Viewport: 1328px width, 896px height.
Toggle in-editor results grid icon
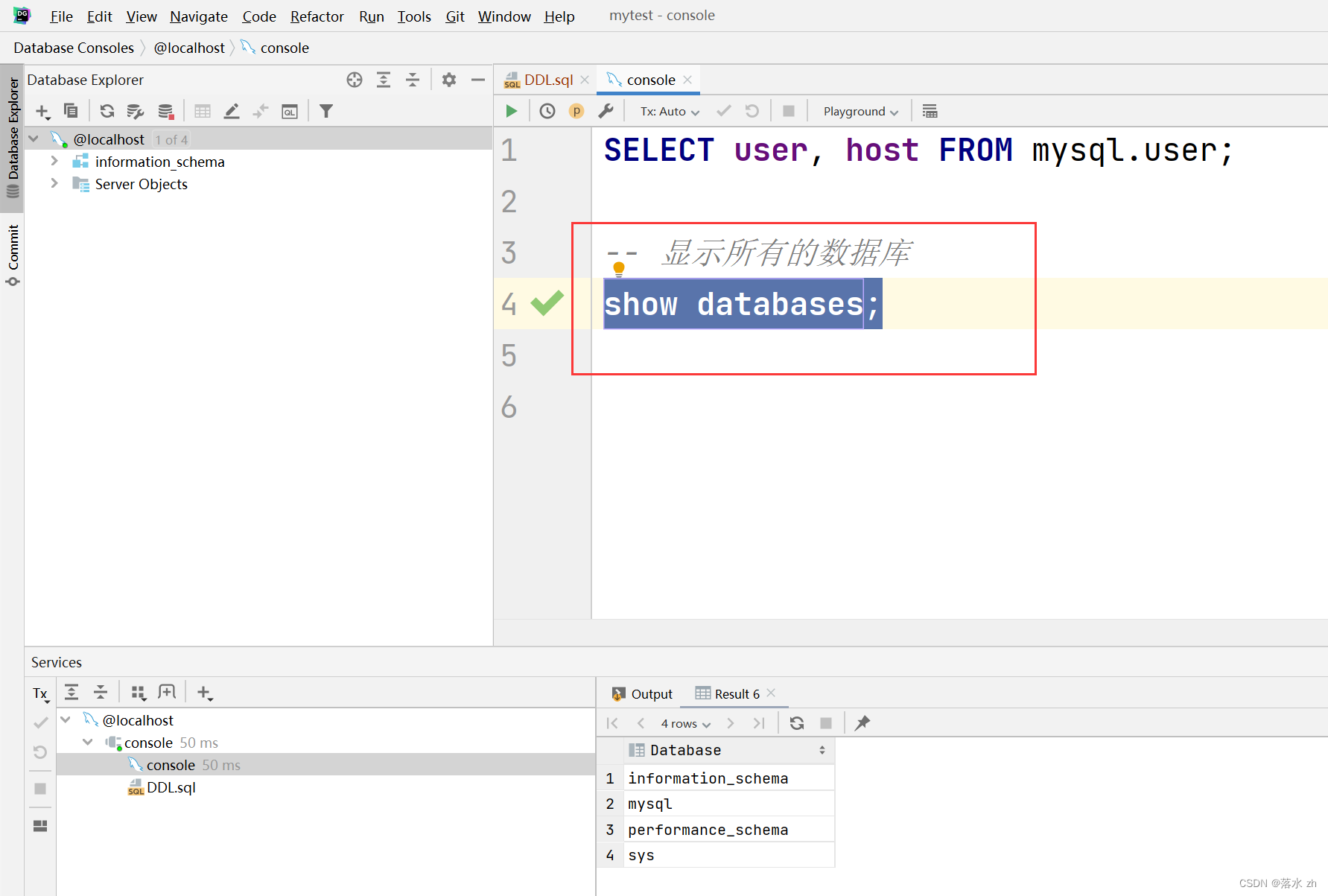click(x=930, y=111)
